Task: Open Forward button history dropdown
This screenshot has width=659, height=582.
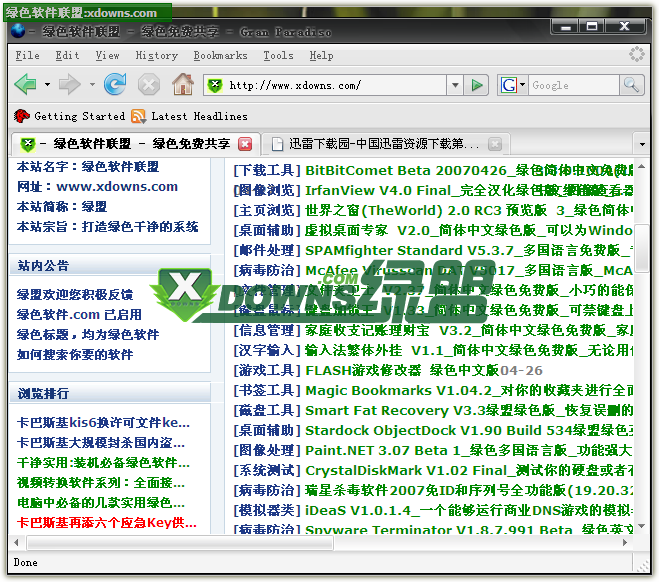Action: [x=92, y=84]
